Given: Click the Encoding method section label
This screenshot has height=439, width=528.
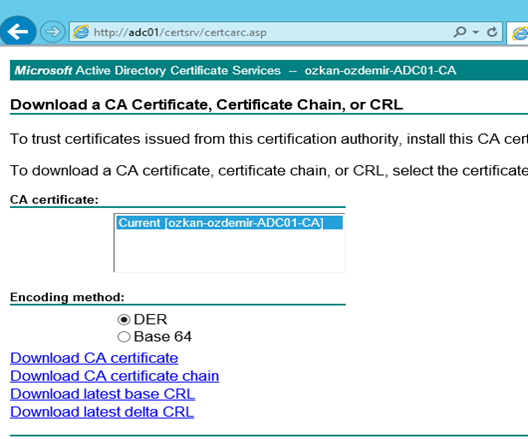Looking at the screenshot, I should point(67,297).
